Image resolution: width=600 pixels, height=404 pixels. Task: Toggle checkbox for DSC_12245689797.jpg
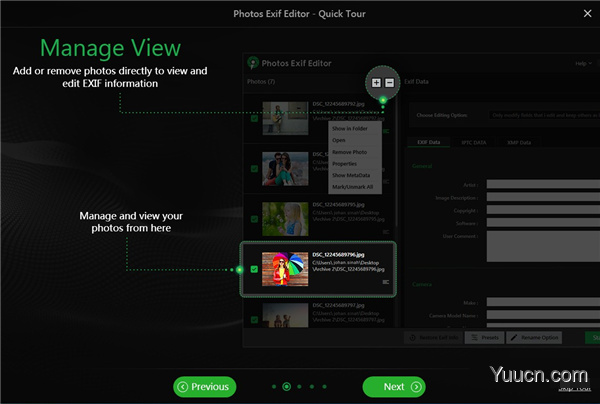pos(254,319)
